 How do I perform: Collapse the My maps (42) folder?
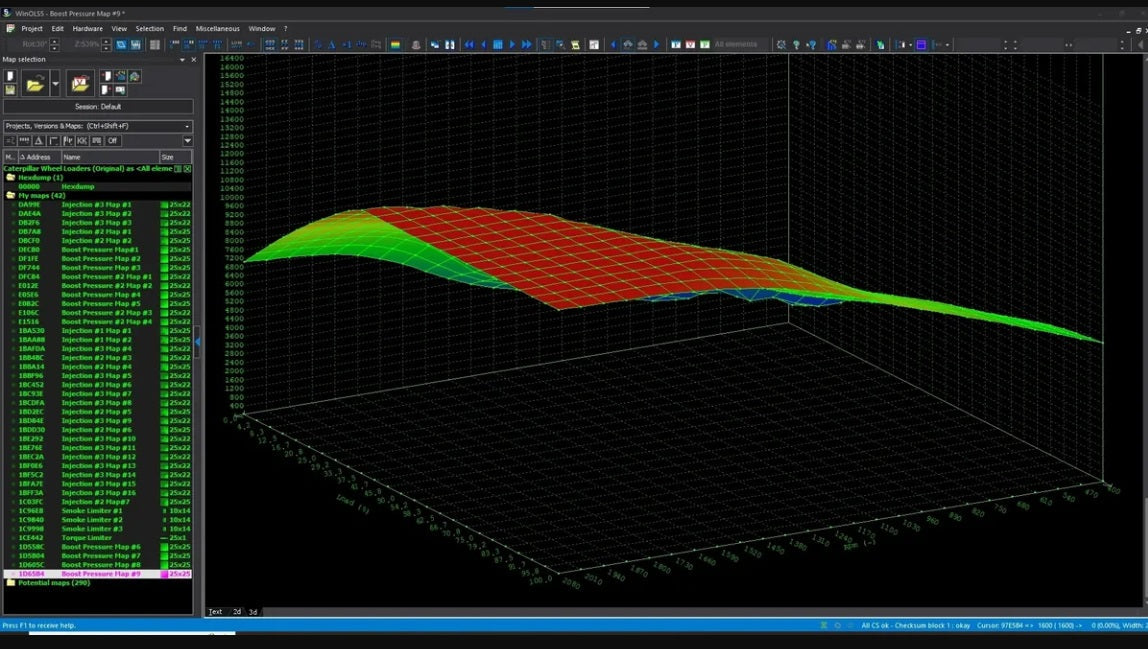[x=11, y=196]
